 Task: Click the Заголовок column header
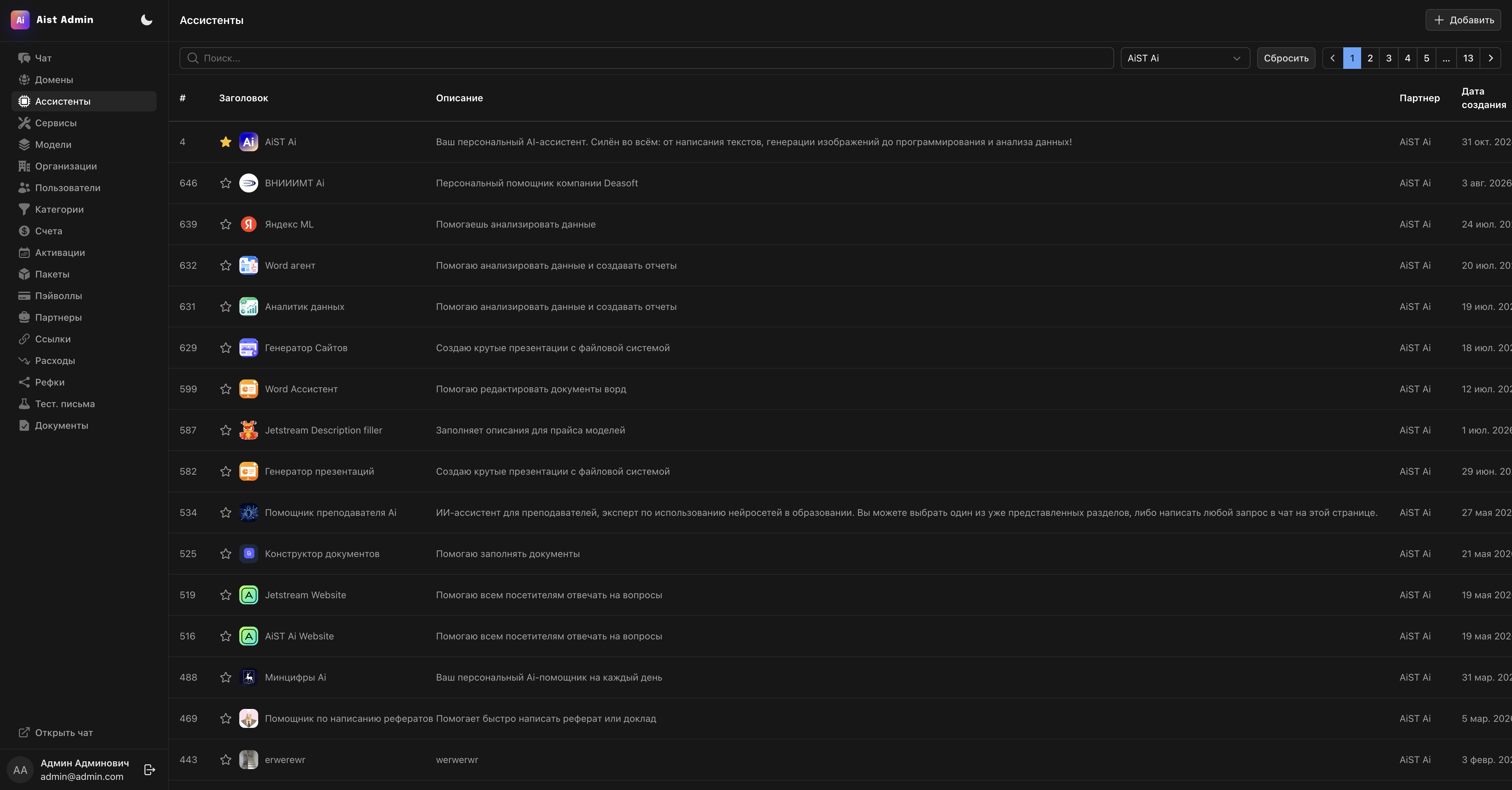click(x=244, y=98)
